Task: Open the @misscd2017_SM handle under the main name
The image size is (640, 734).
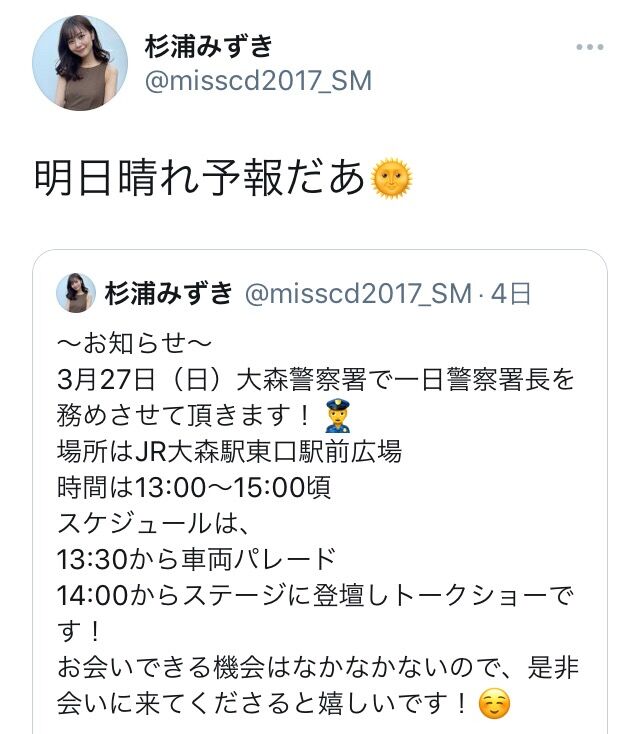Action: [258, 81]
